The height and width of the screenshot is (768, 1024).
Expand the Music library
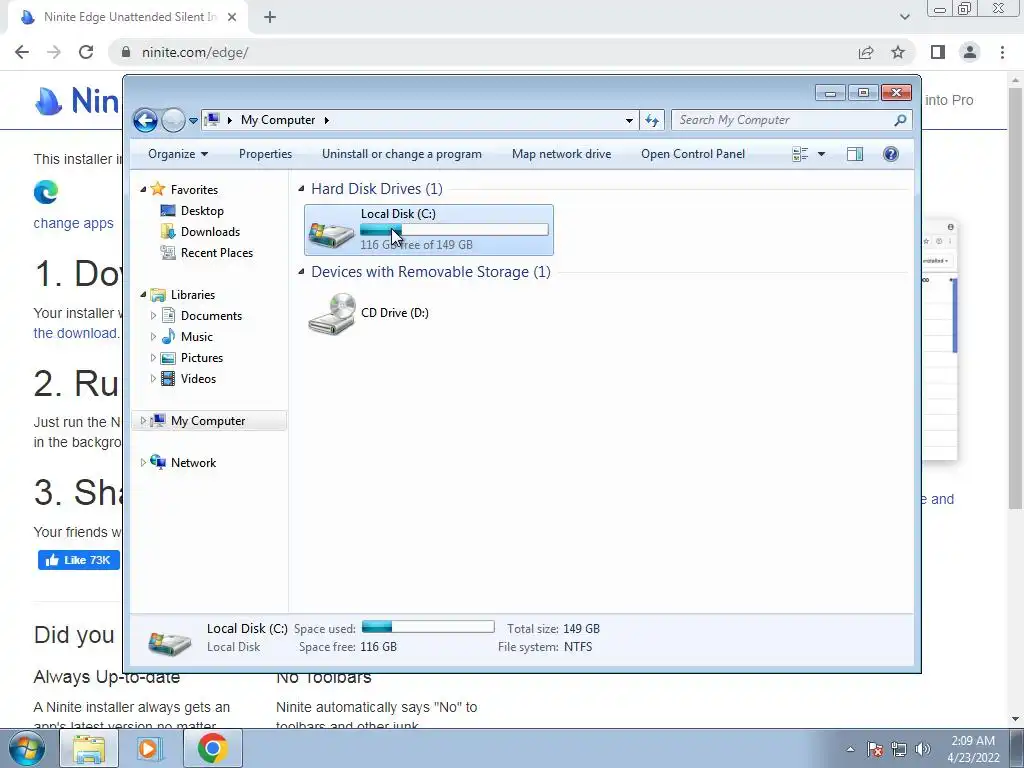pyautogui.click(x=153, y=337)
